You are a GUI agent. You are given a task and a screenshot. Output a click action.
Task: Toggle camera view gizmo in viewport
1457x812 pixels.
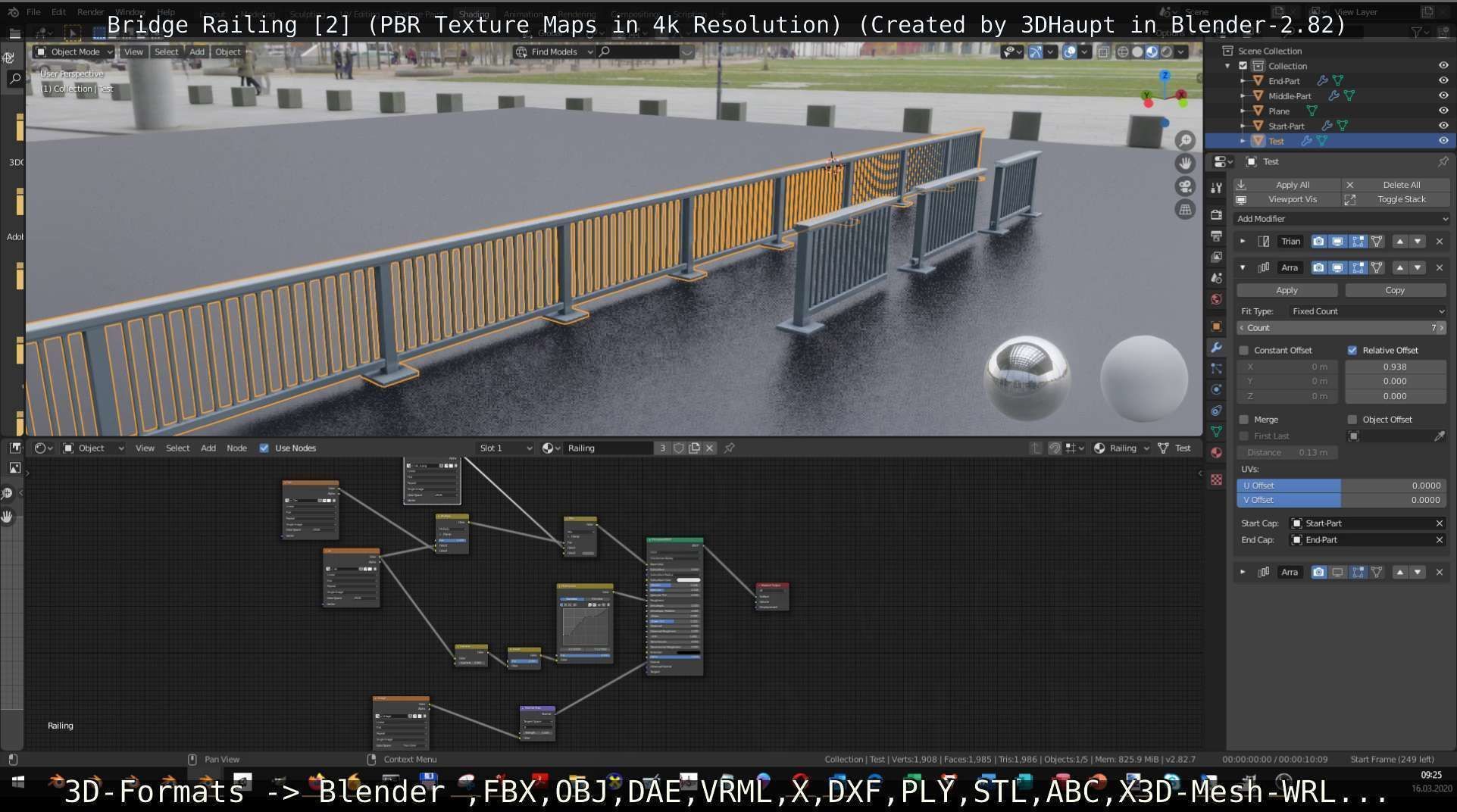tap(1185, 186)
